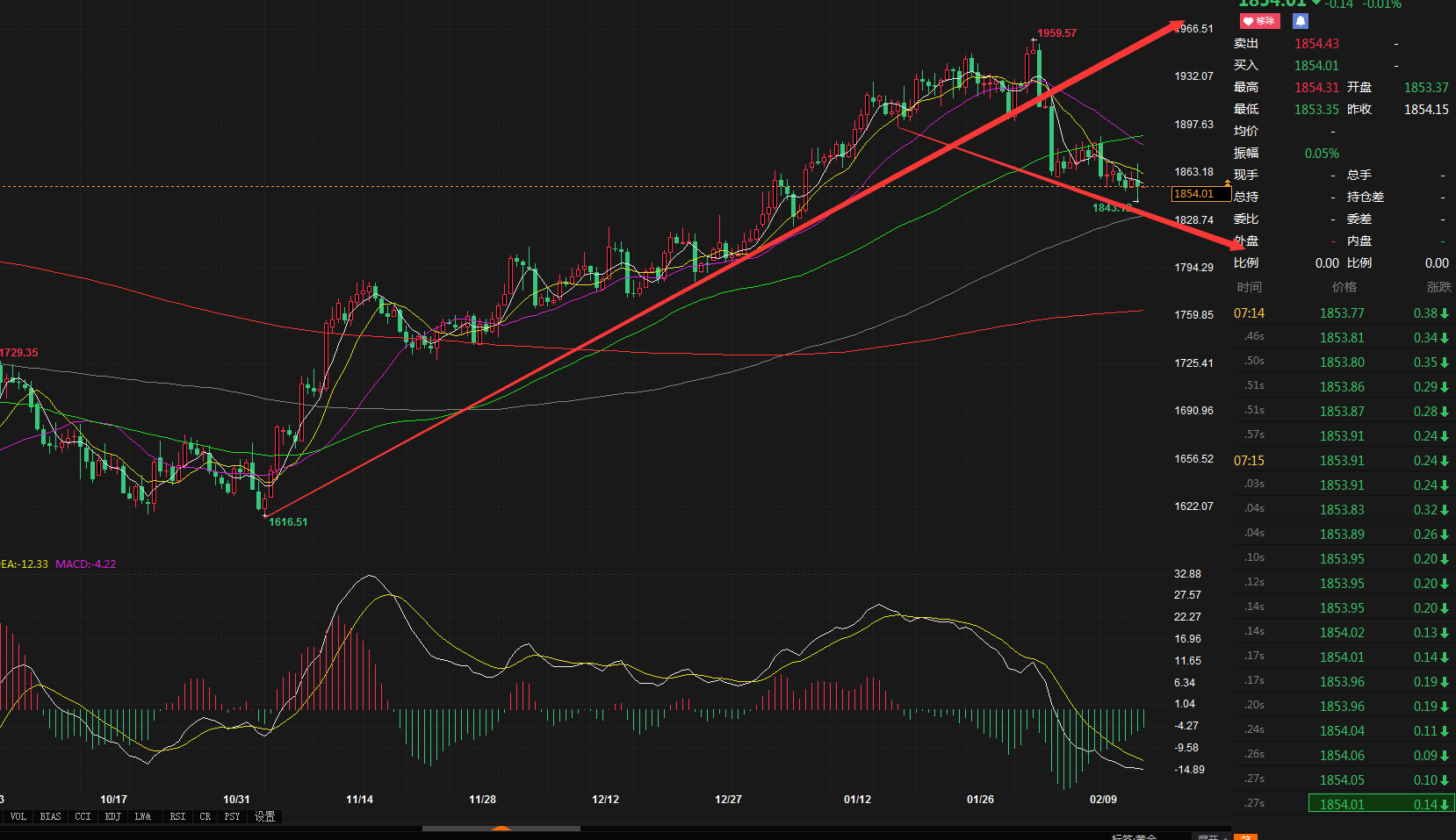Click the 1959.57 high price label
The image size is (1456, 840).
coord(1056,33)
